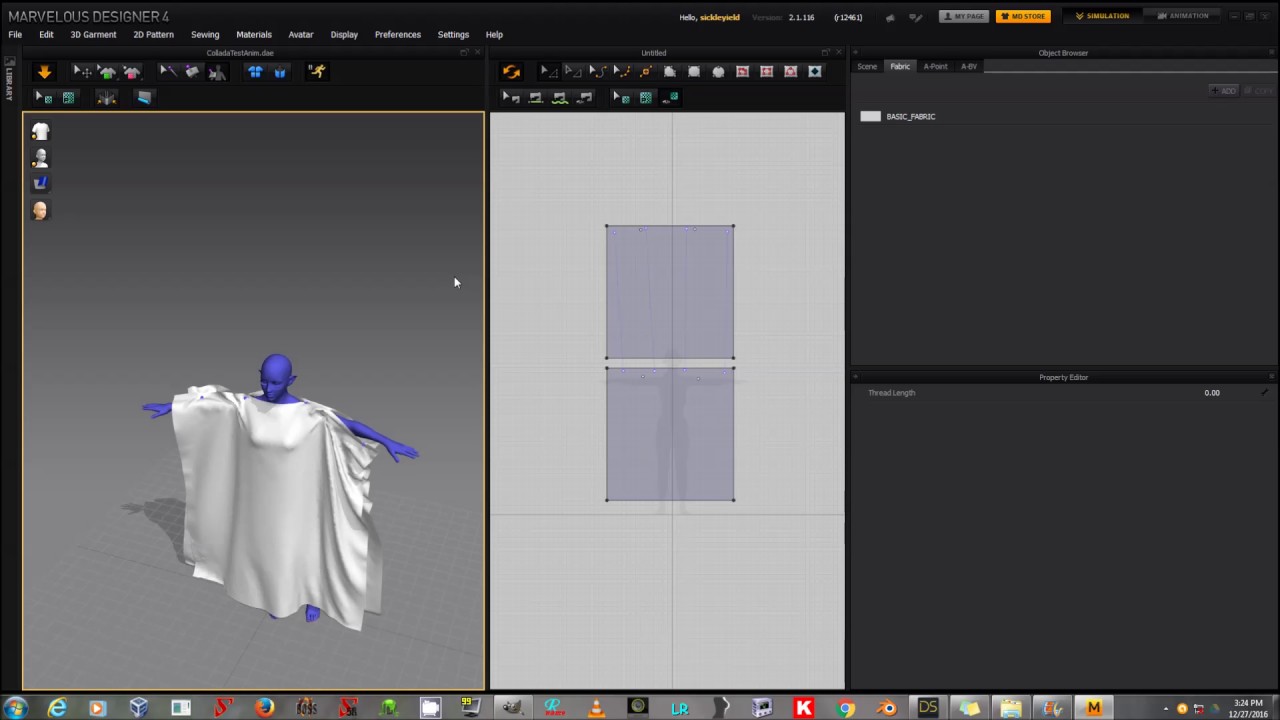Switch to the A-Point tab
This screenshot has width=1280, height=720.
click(935, 66)
